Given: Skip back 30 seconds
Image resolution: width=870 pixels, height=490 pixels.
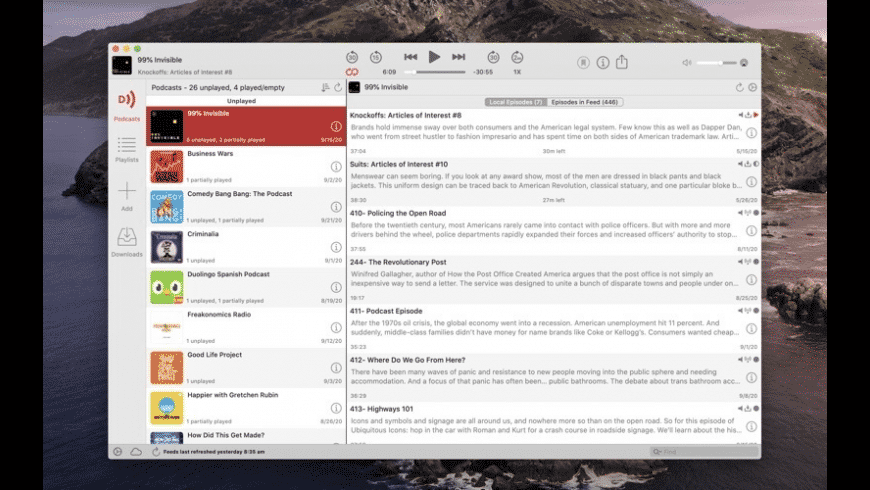Looking at the screenshot, I should coord(352,57).
